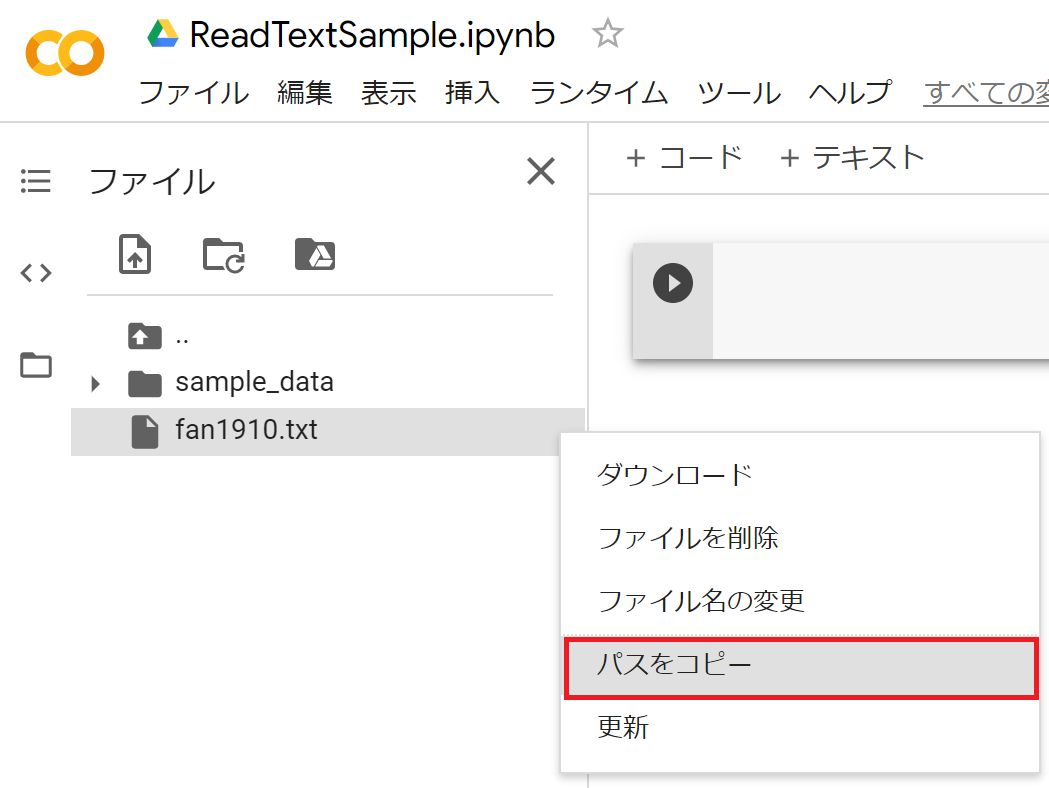Add a new code cell with + コード
The image size is (1049, 788).
coord(684,157)
